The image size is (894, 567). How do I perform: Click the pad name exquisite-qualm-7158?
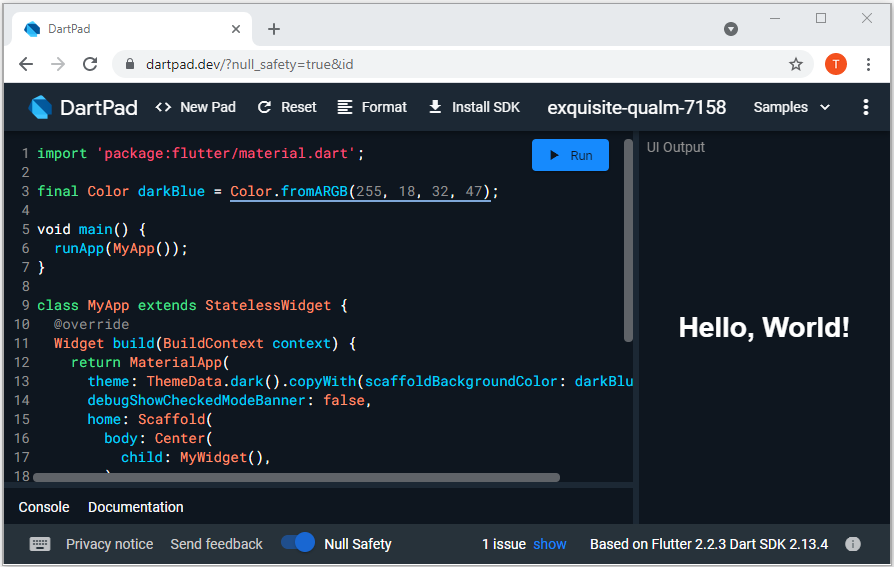coord(637,107)
